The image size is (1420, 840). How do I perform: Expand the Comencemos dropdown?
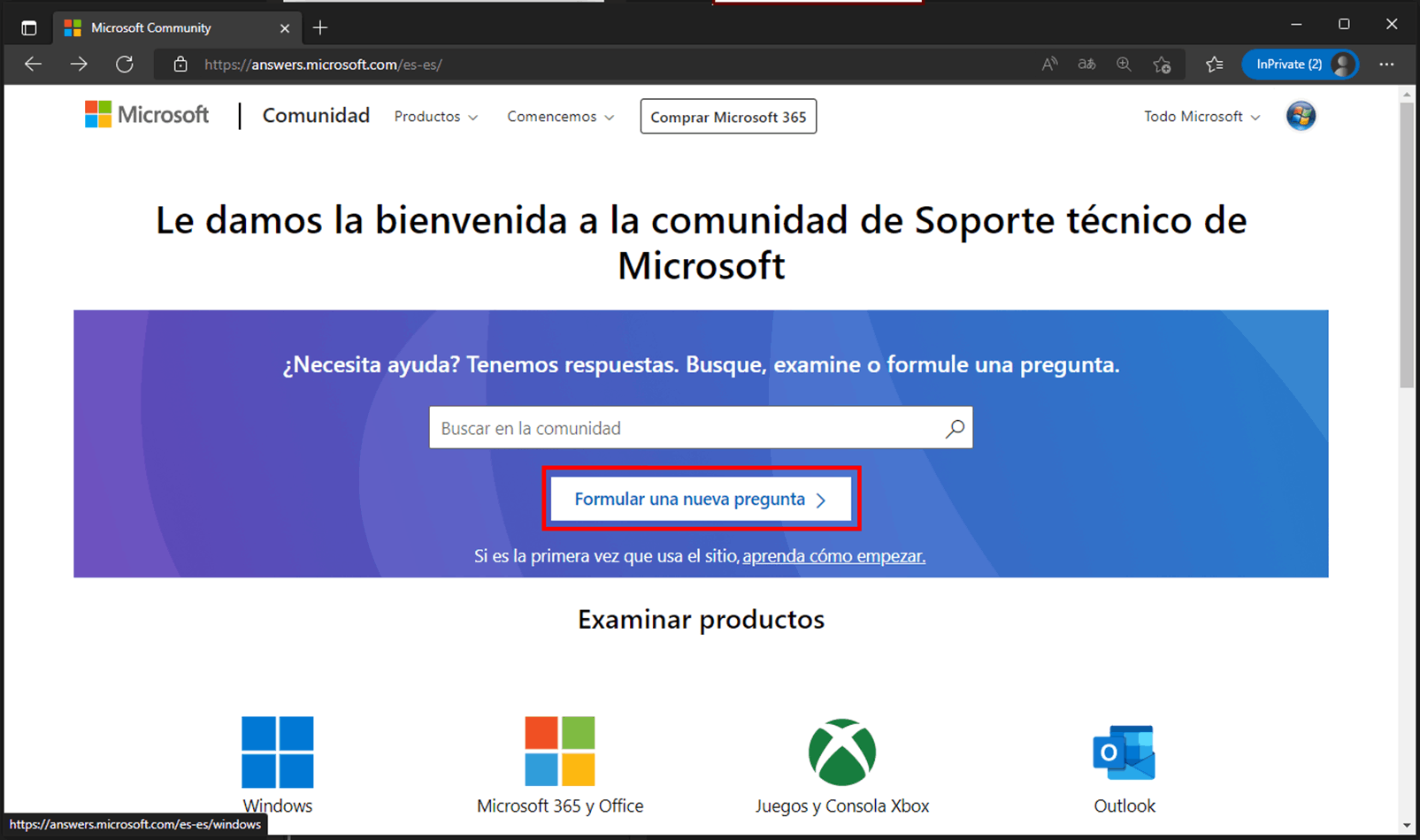(560, 117)
